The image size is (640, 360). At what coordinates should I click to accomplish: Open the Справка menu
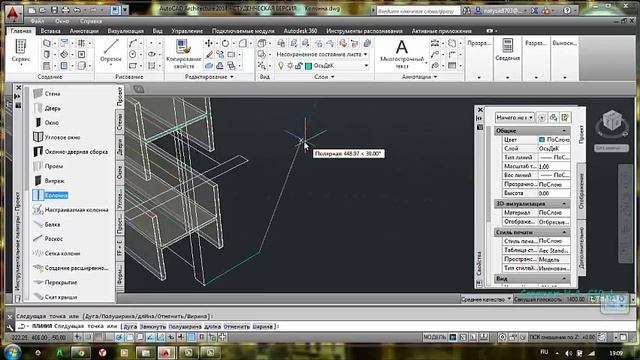coord(91,21)
